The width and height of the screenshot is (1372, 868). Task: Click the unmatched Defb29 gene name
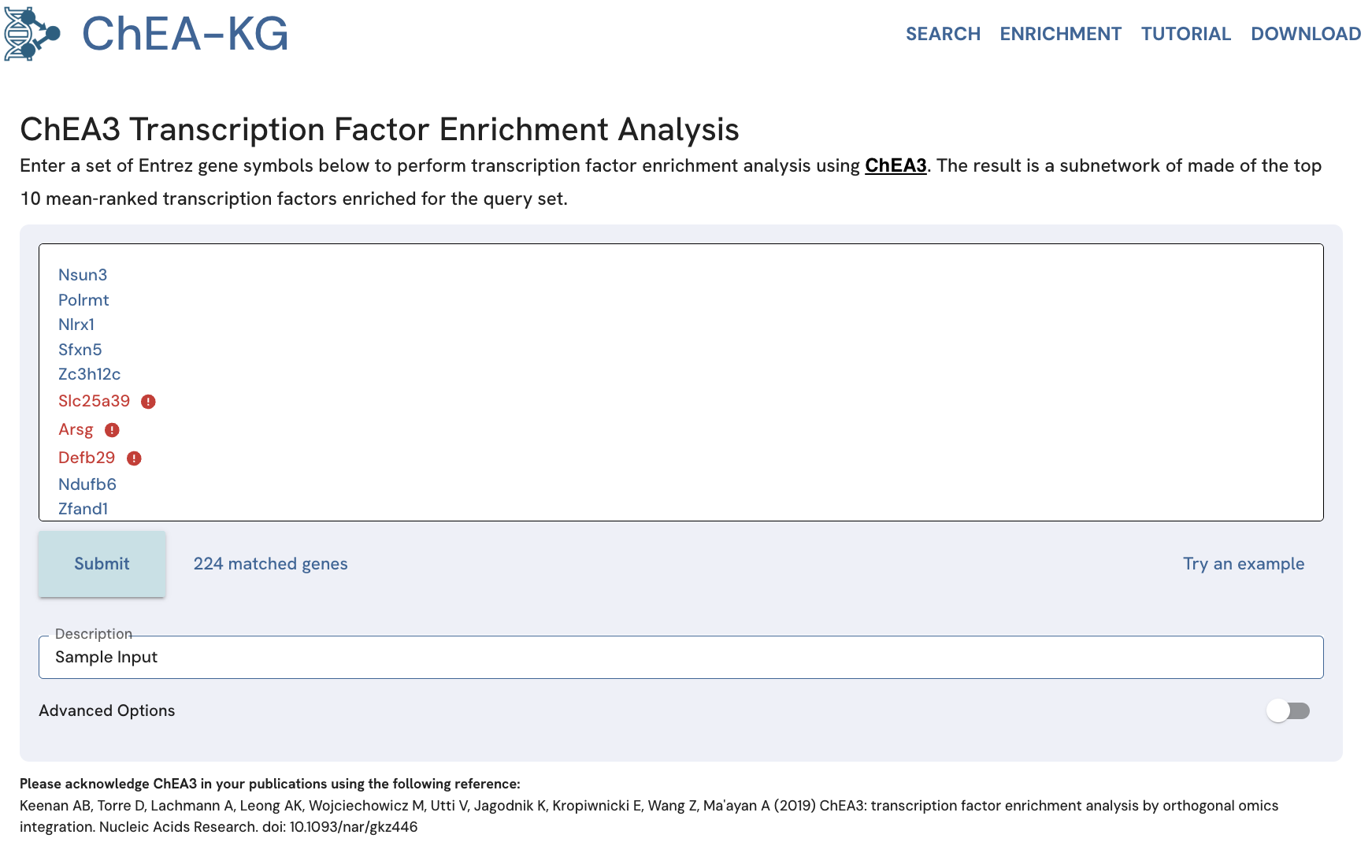click(x=87, y=458)
